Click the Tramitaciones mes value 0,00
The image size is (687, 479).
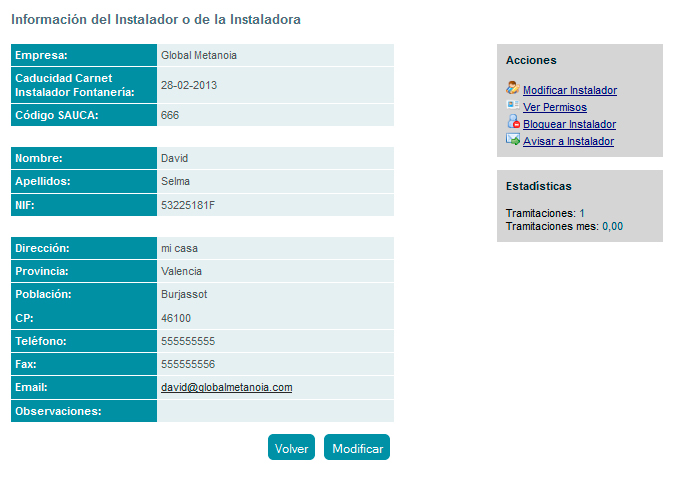[x=612, y=226]
